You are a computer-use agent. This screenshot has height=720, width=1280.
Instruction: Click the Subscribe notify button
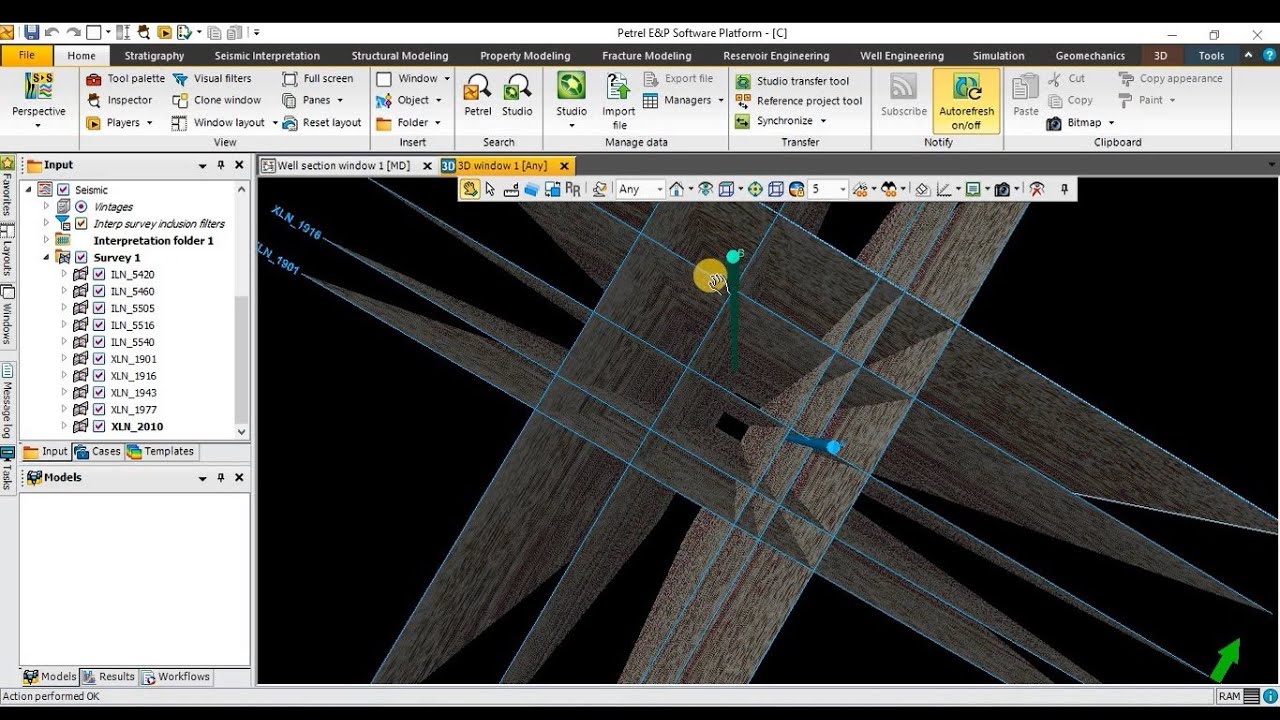pyautogui.click(x=904, y=96)
